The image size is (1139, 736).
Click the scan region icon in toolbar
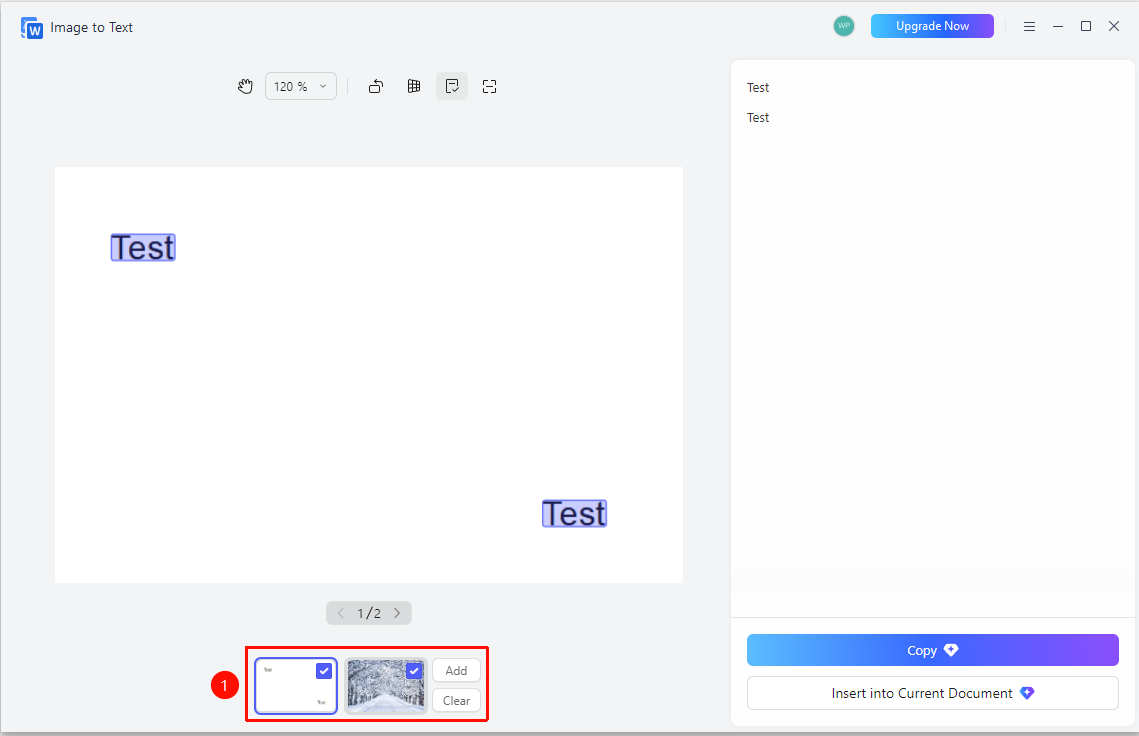(x=490, y=86)
